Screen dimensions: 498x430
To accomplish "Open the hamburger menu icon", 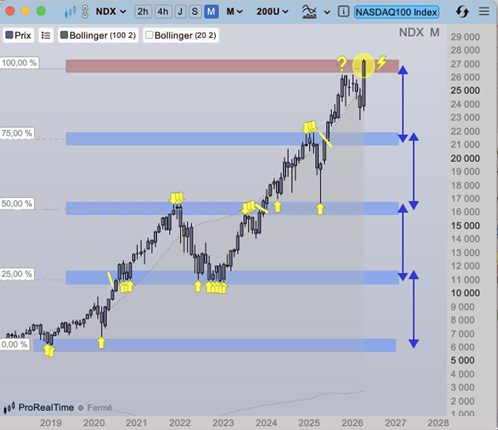I will (484, 11).
